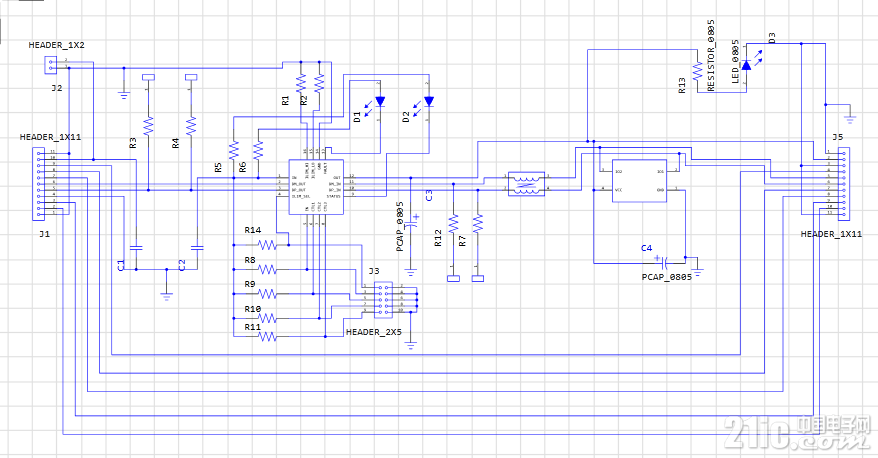Viewport: 878px width, 458px height.
Task: Click the HEADER_2X5 value label
Action: 373,332
